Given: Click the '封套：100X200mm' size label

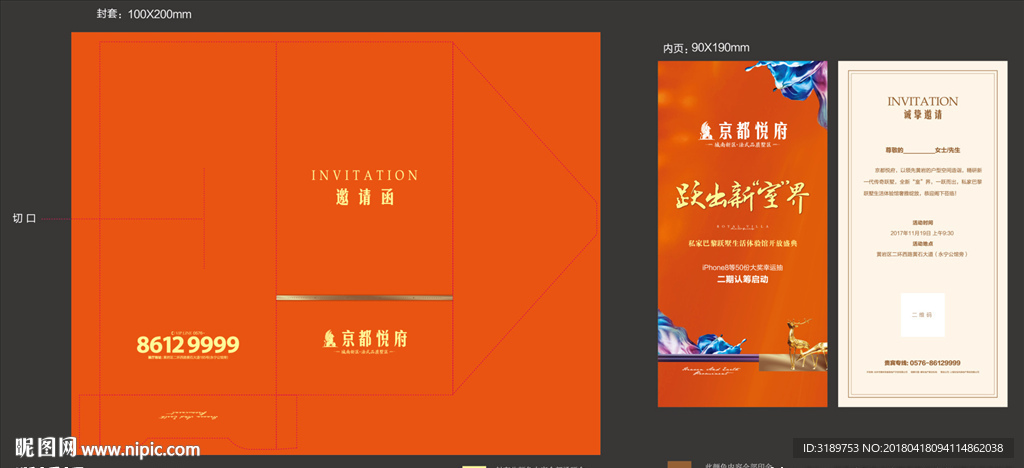Looking at the screenshot, I should tap(144, 14).
